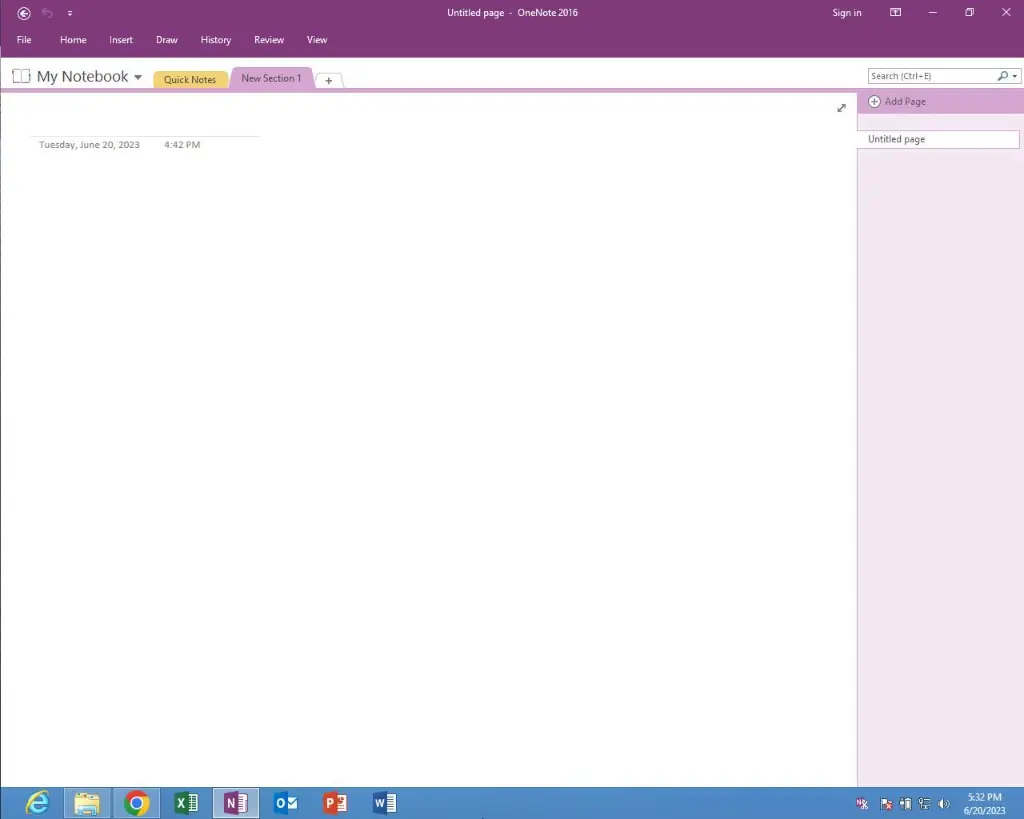
Task: Open Outlook from the taskbar
Action: click(285, 803)
